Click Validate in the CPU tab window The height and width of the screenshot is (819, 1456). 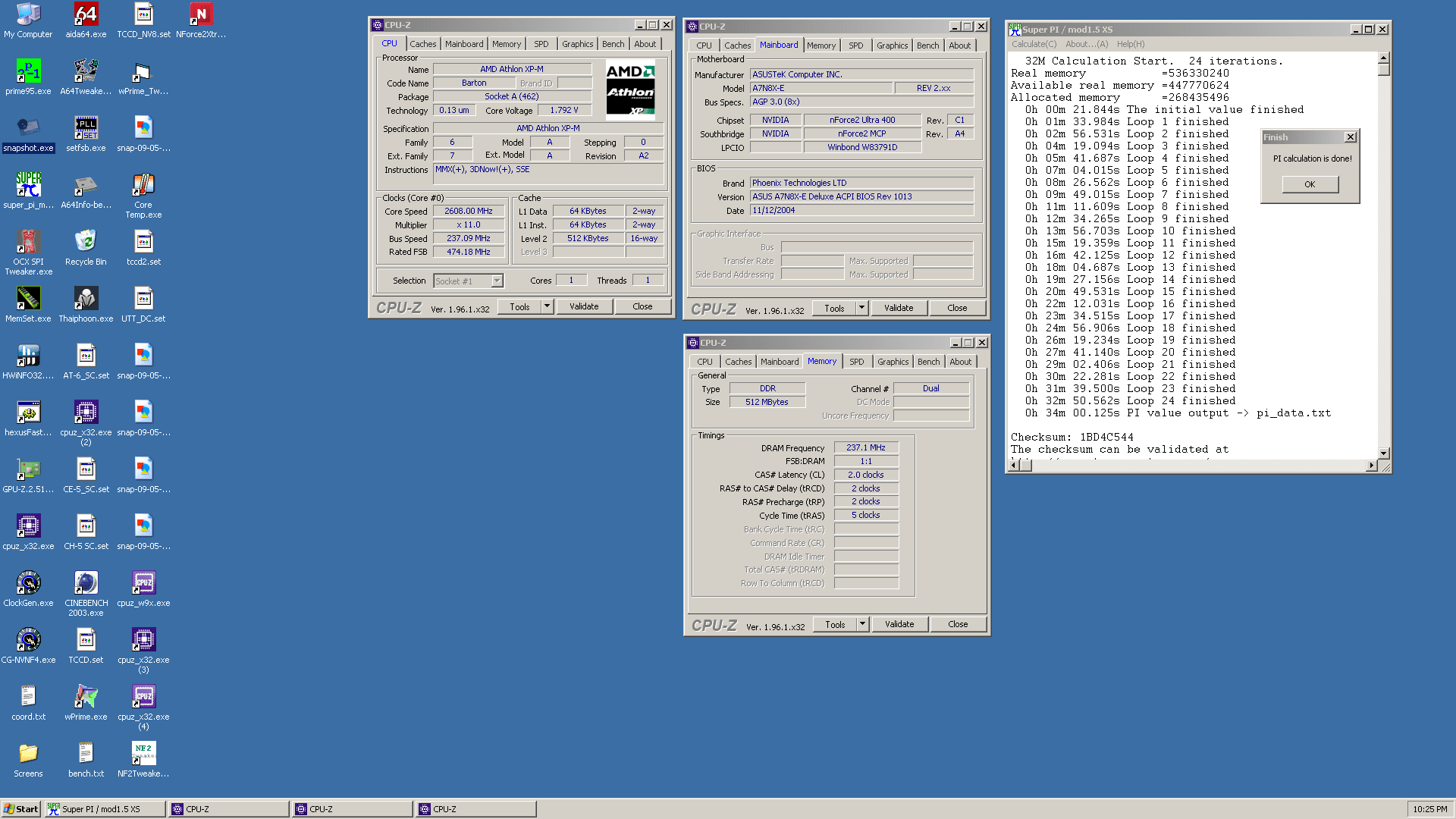pyautogui.click(x=584, y=306)
